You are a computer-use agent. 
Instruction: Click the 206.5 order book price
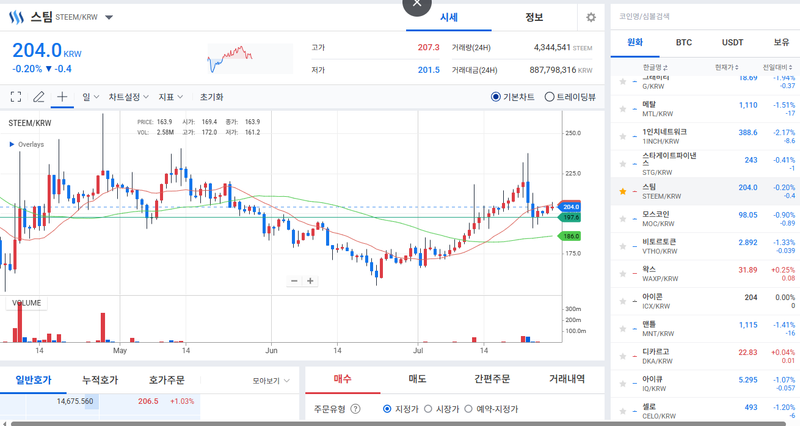click(x=148, y=402)
